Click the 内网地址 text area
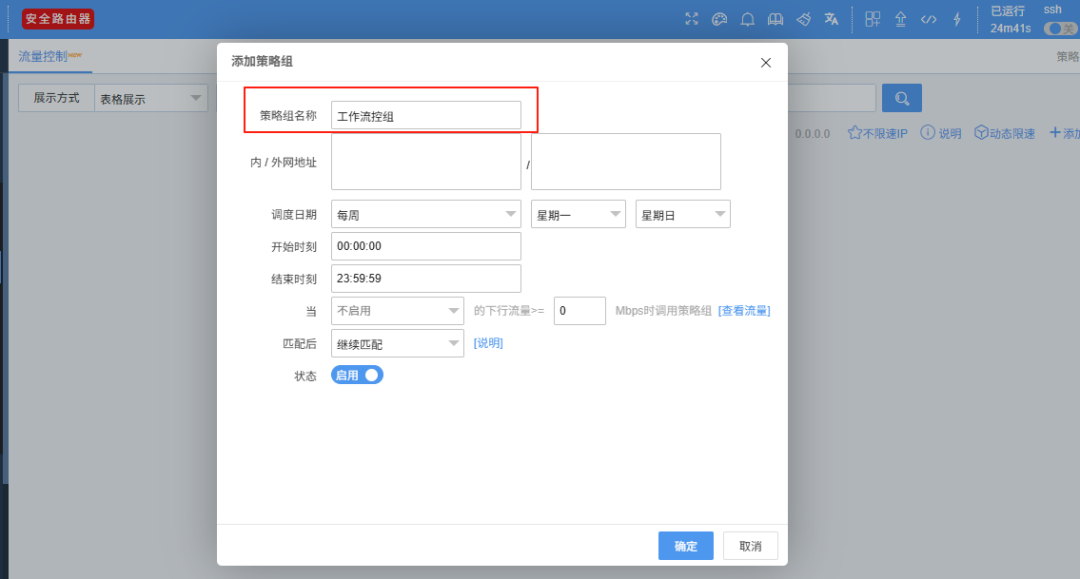The height and width of the screenshot is (579, 1080). point(426,162)
